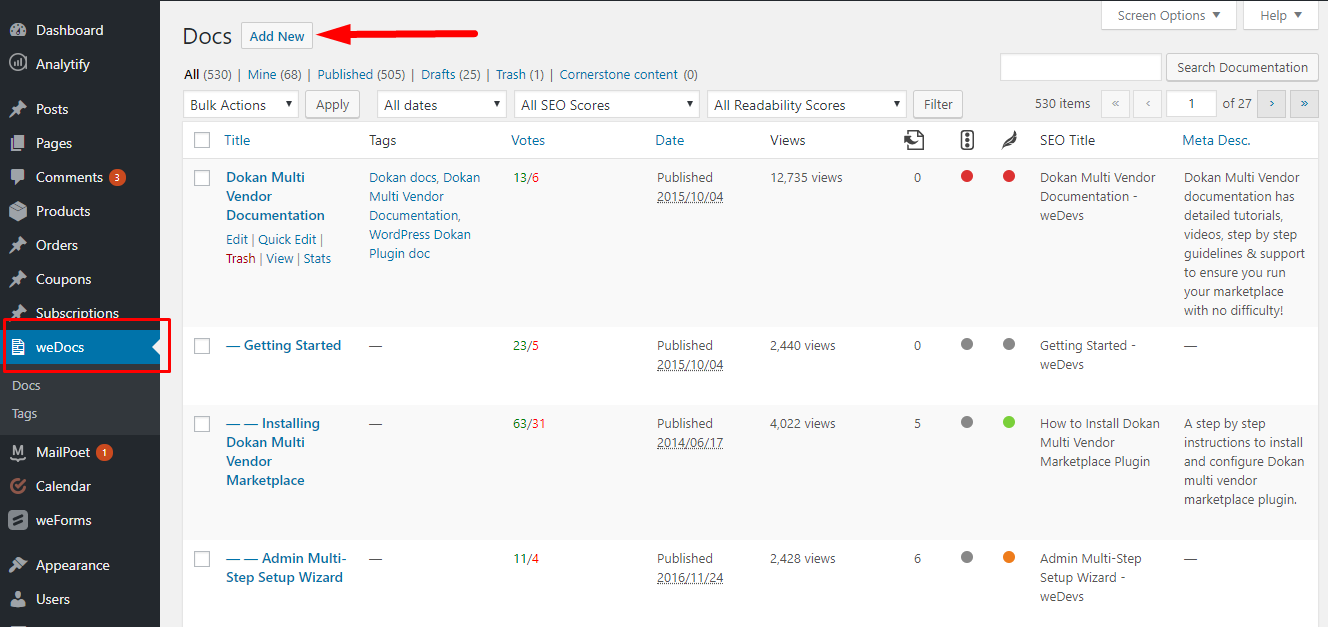Open the Tags submenu item
1328x627 pixels.
24,413
